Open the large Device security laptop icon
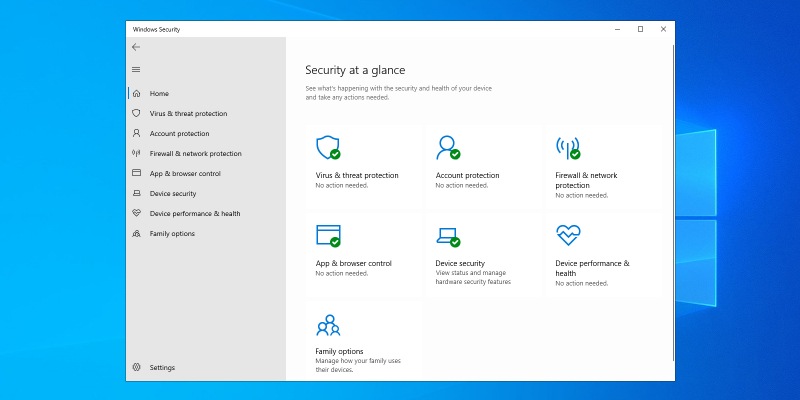 coord(447,237)
